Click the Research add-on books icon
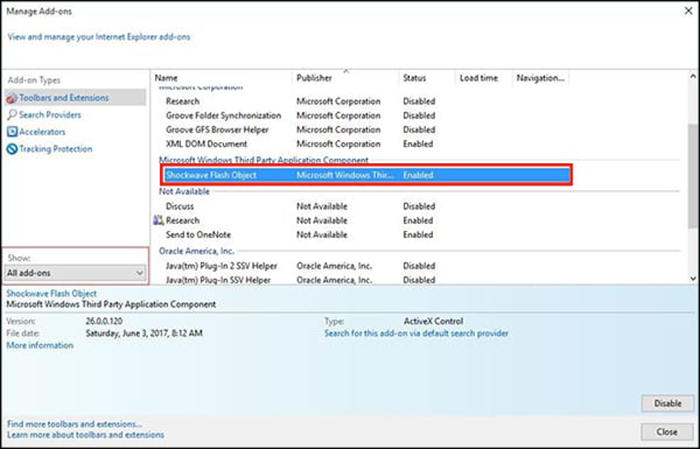This screenshot has height=449, width=700. pyautogui.click(x=158, y=220)
